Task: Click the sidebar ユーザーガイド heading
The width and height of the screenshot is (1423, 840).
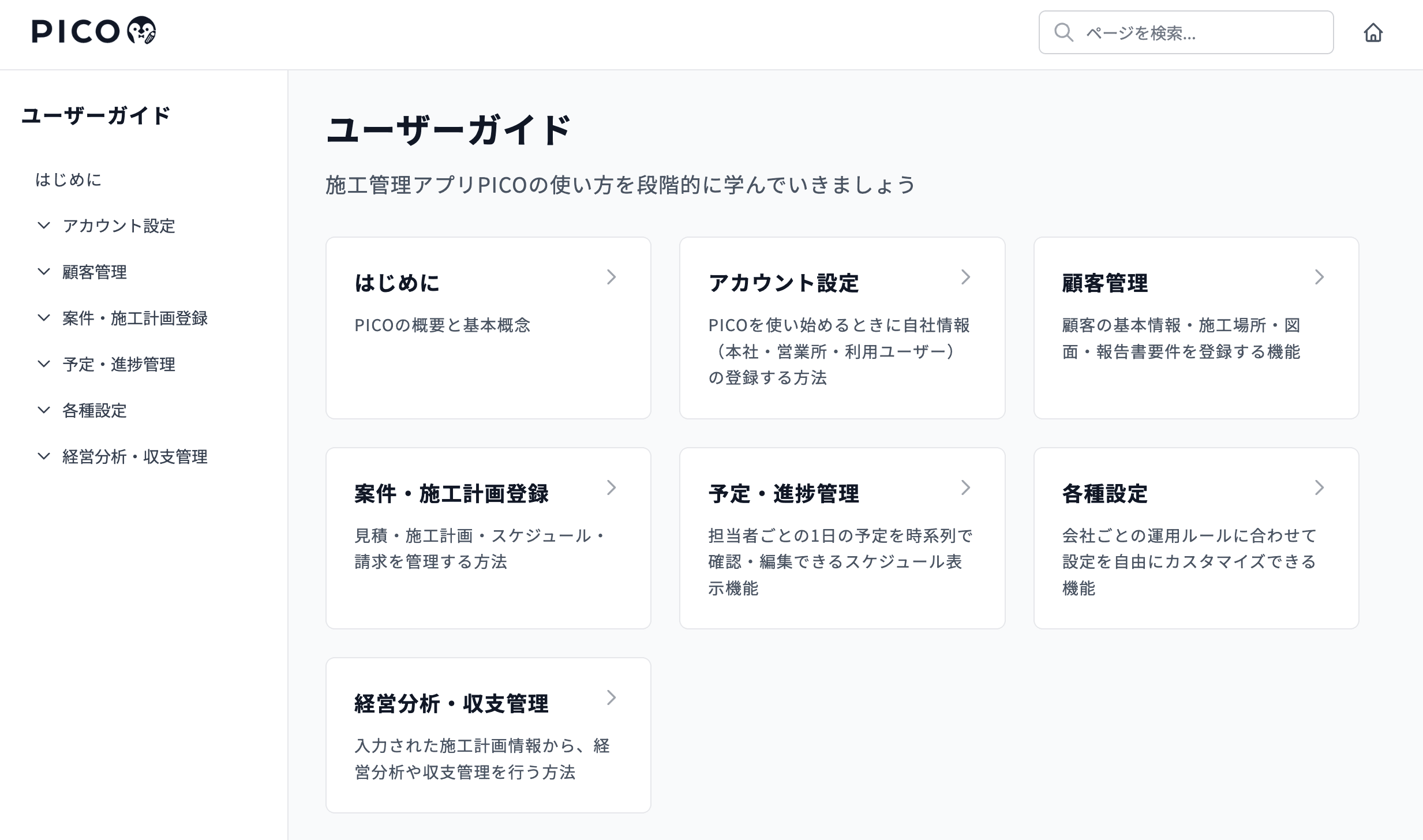Action: click(x=96, y=115)
